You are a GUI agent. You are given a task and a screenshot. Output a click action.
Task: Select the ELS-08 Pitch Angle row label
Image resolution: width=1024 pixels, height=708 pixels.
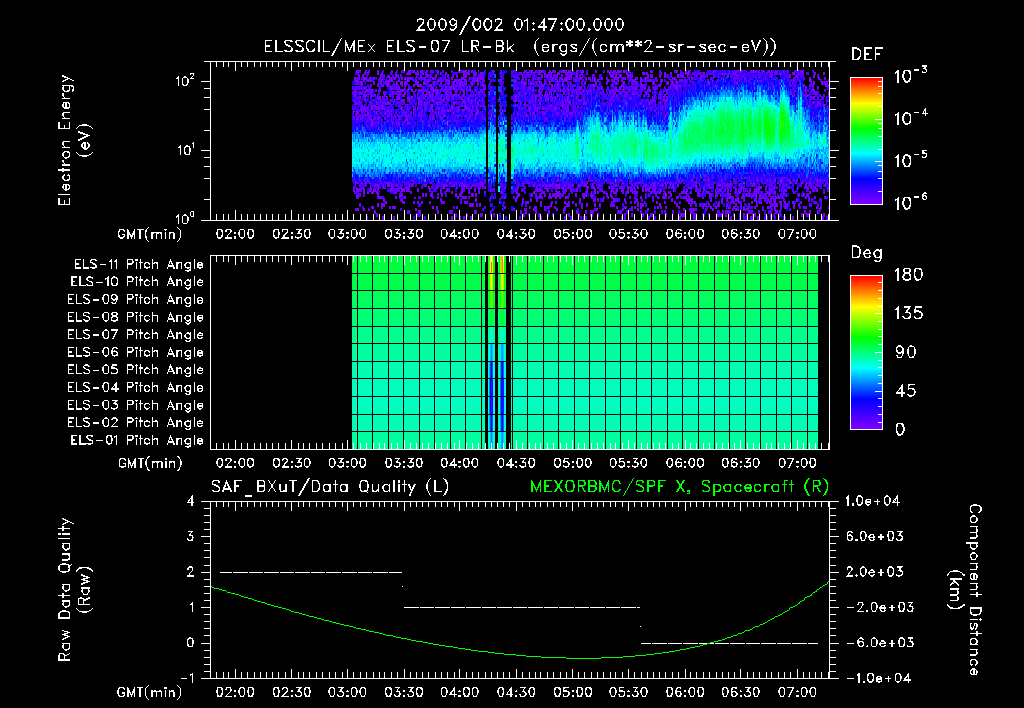pos(136,317)
